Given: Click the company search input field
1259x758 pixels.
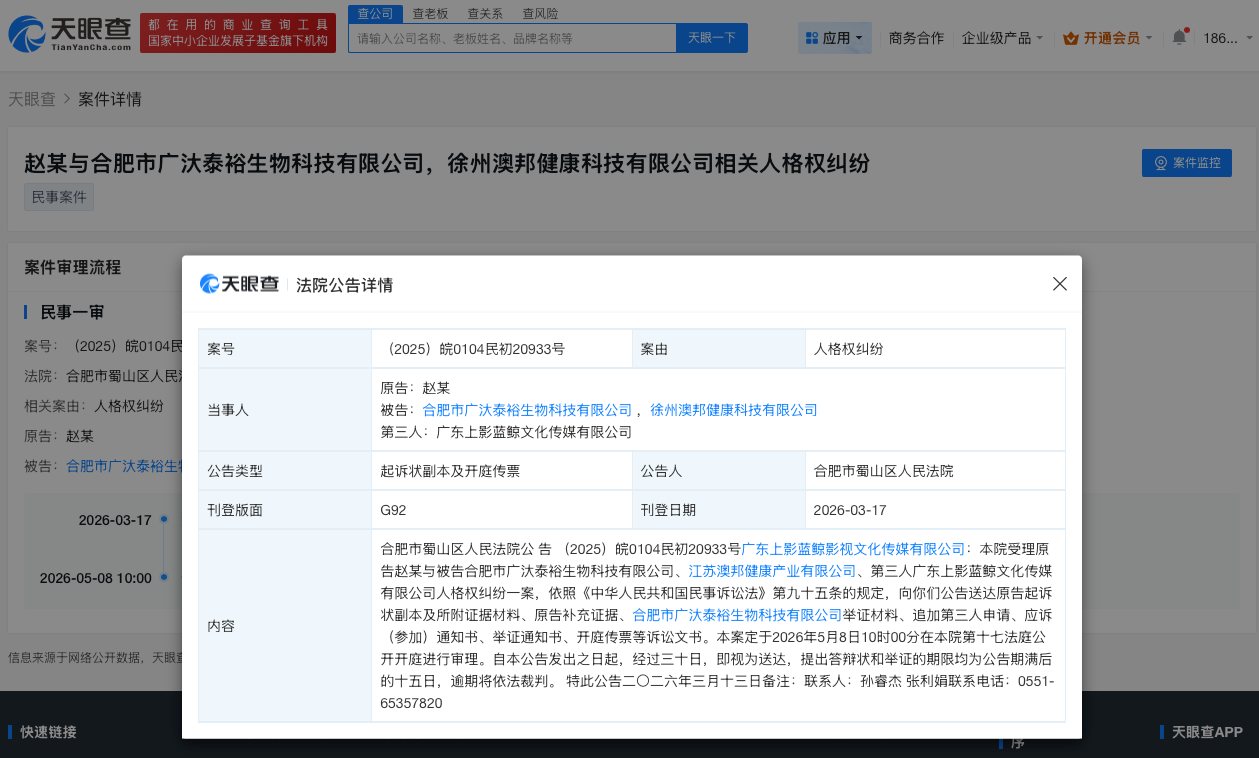Looking at the screenshot, I should pyautogui.click(x=512, y=37).
